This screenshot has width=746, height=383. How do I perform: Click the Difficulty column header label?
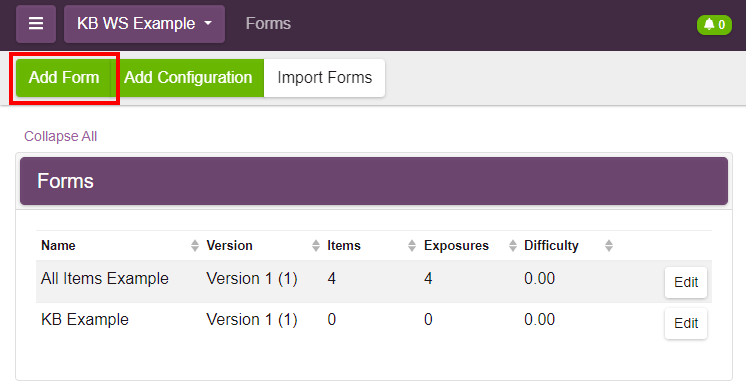[551, 246]
